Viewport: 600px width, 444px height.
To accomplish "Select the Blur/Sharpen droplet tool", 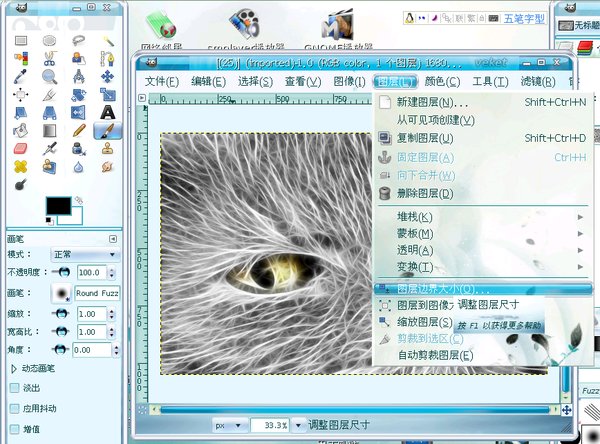I will [x=78, y=167].
